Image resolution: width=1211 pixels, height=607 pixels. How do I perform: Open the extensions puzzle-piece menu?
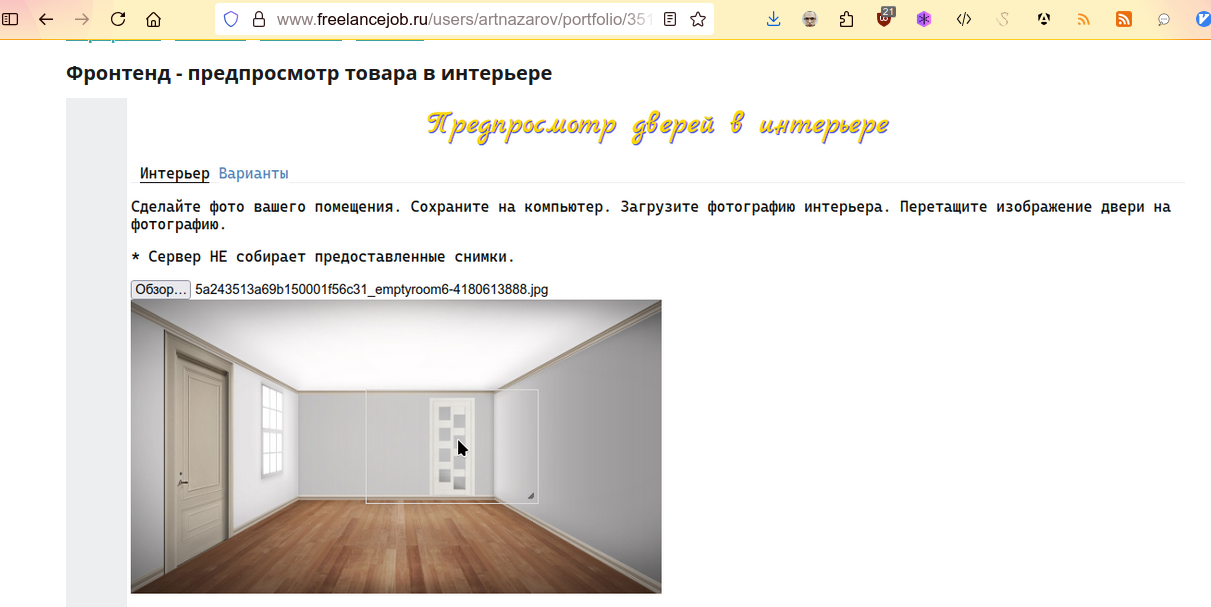point(847,19)
